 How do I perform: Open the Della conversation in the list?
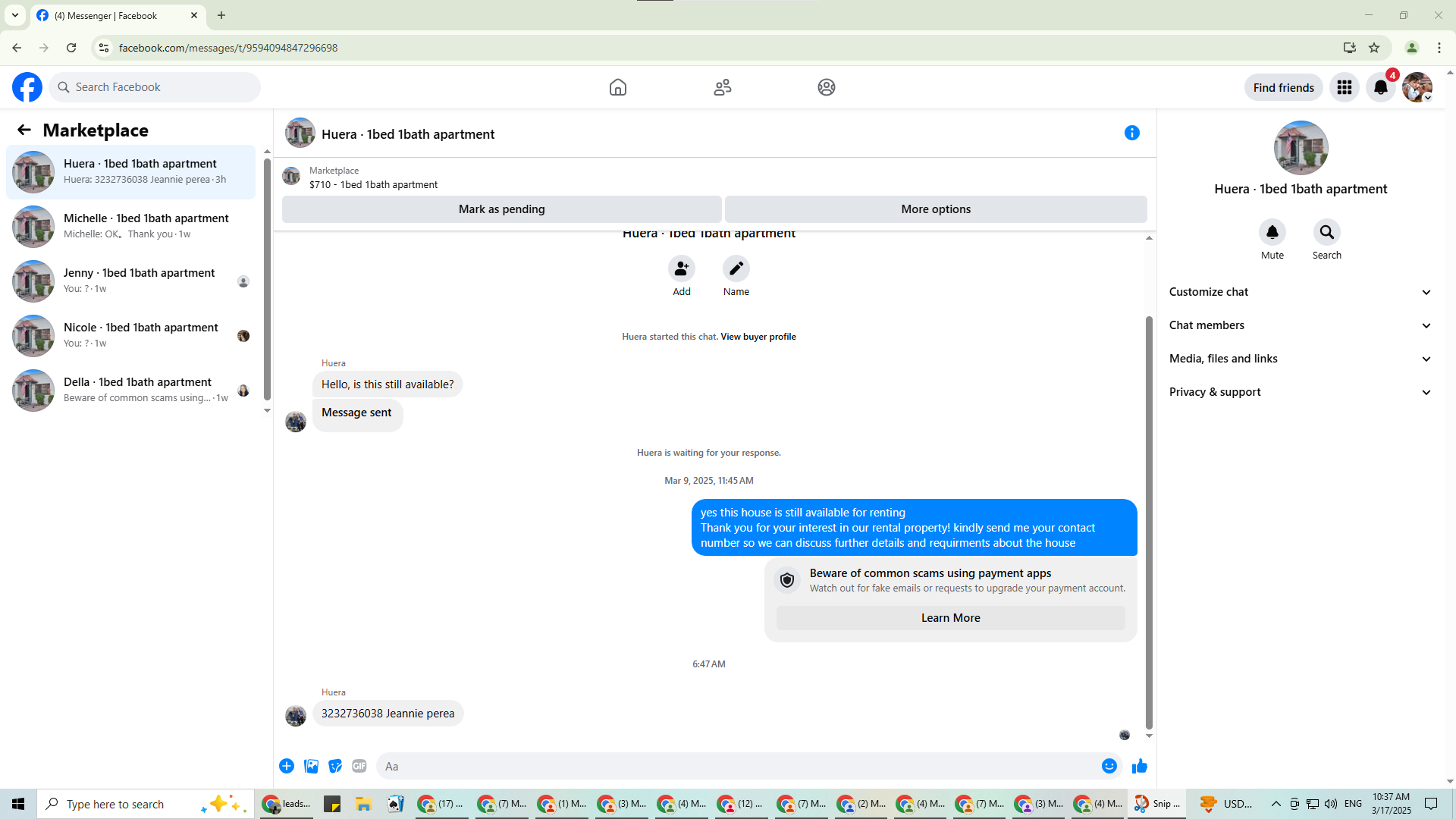(131, 391)
